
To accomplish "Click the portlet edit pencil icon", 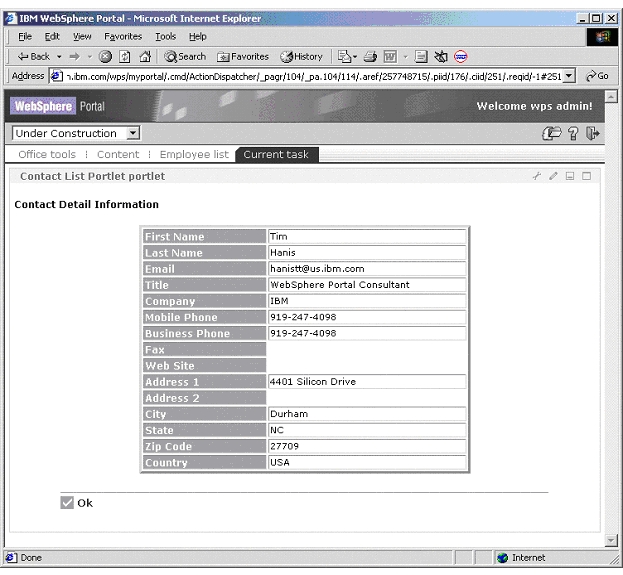I will 553,176.
